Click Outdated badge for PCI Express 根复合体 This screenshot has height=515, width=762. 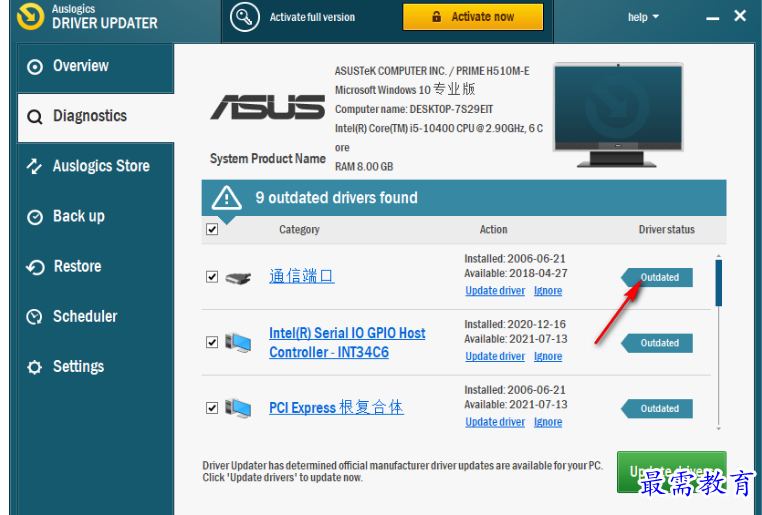tap(657, 409)
